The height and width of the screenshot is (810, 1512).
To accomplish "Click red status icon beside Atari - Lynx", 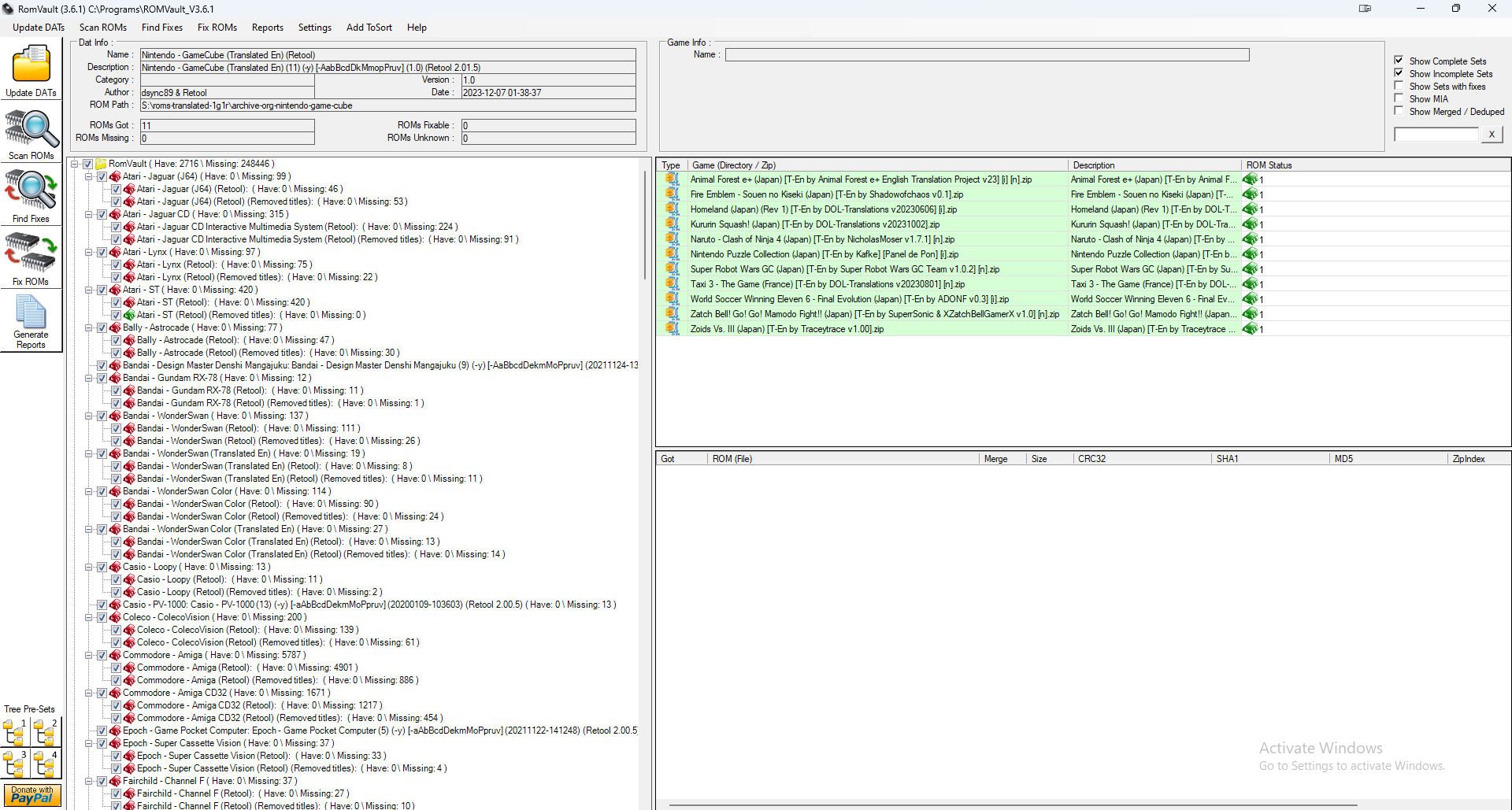I will (115, 252).
